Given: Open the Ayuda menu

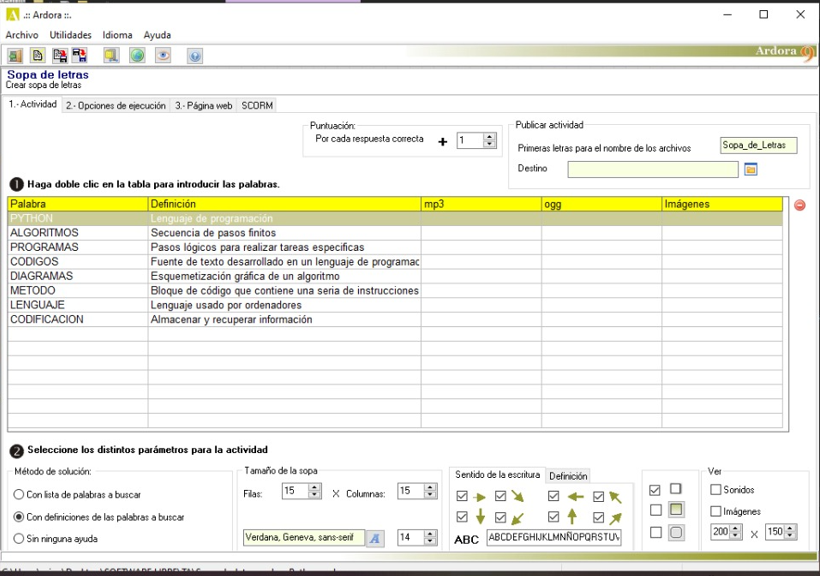Looking at the screenshot, I should click(157, 35).
